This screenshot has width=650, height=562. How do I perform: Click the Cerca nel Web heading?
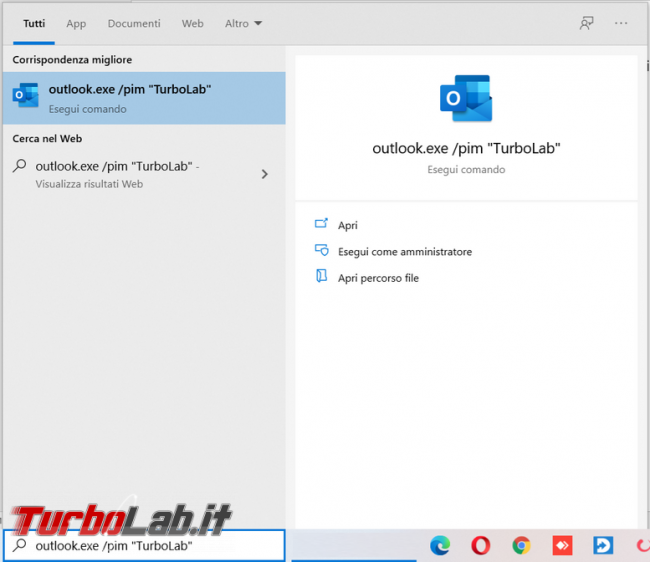point(47,138)
